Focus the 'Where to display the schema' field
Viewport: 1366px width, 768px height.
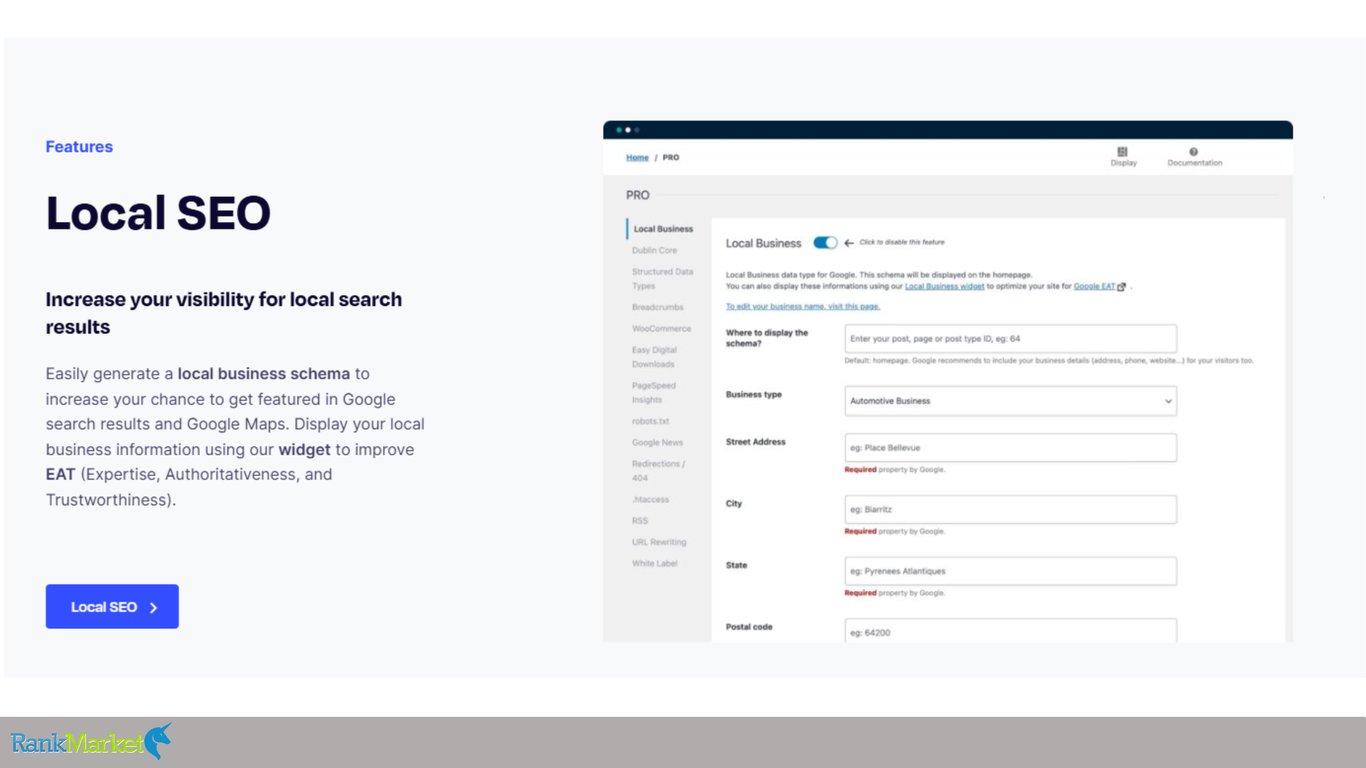pyautogui.click(x=1010, y=339)
